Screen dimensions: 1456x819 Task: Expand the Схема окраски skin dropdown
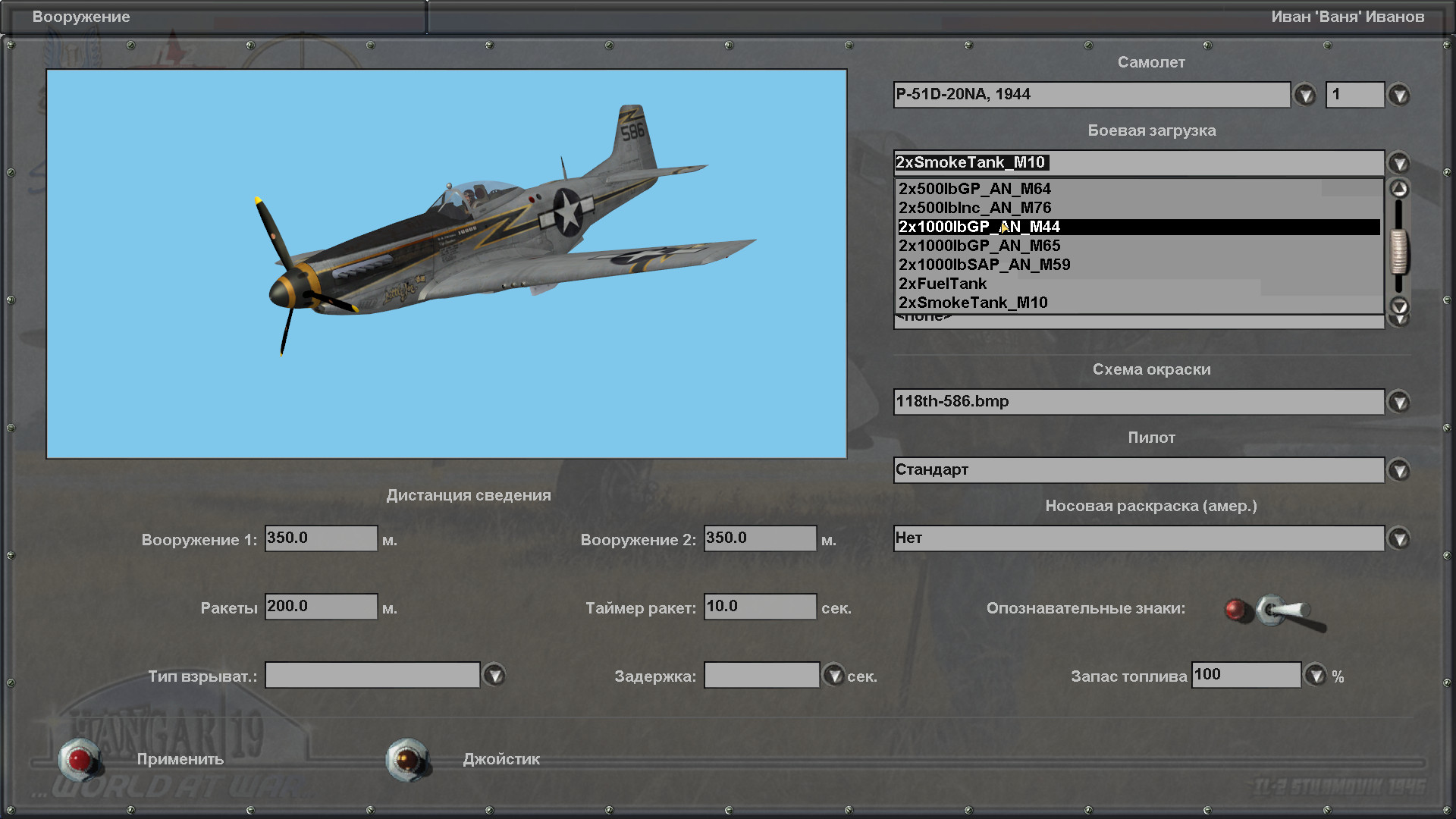click(1398, 402)
